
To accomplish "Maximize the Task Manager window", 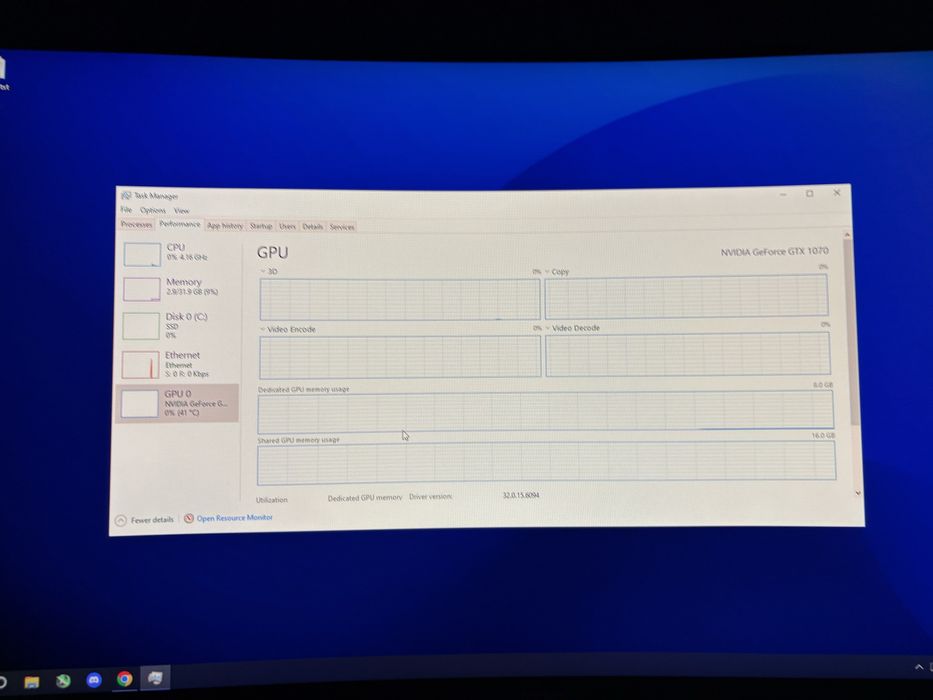I will click(809, 194).
